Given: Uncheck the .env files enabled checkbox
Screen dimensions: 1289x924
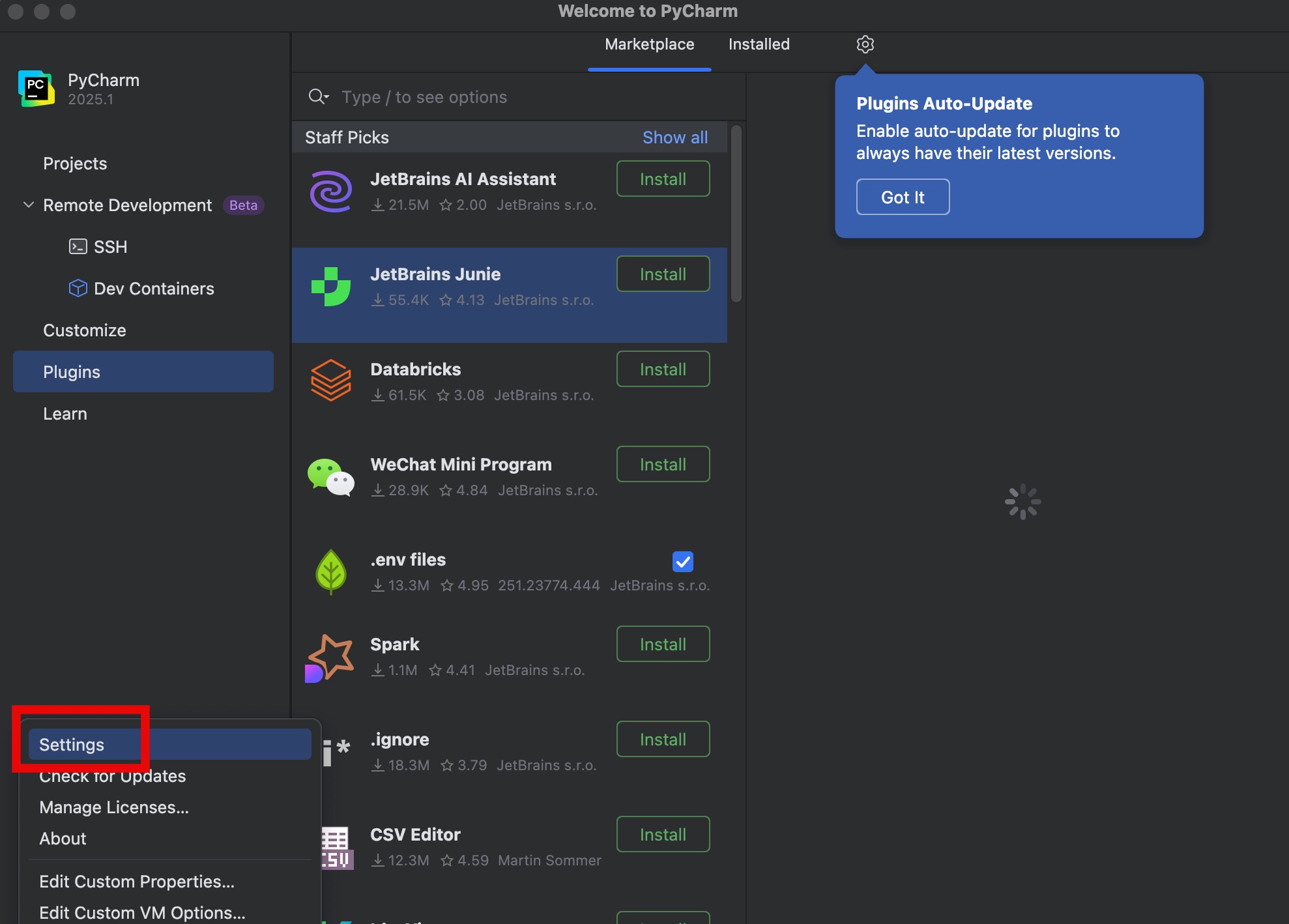Looking at the screenshot, I should (x=682, y=561).
